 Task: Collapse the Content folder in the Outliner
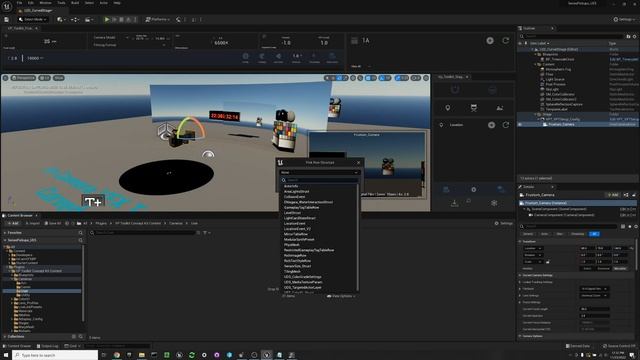point(536,64)
